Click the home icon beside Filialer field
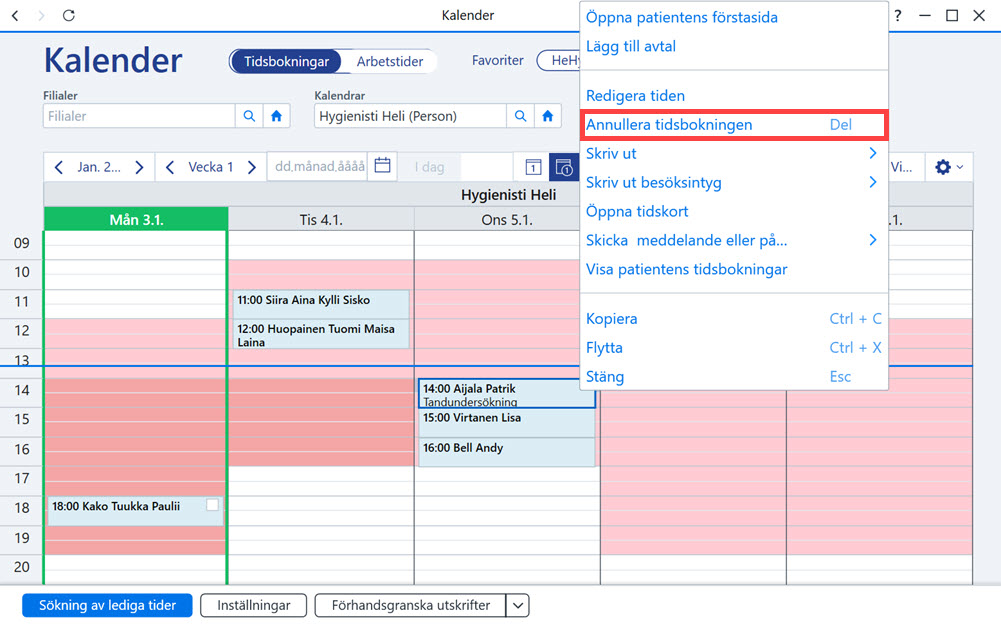Screen dimensions: 1001x624 tap(276, 116)
